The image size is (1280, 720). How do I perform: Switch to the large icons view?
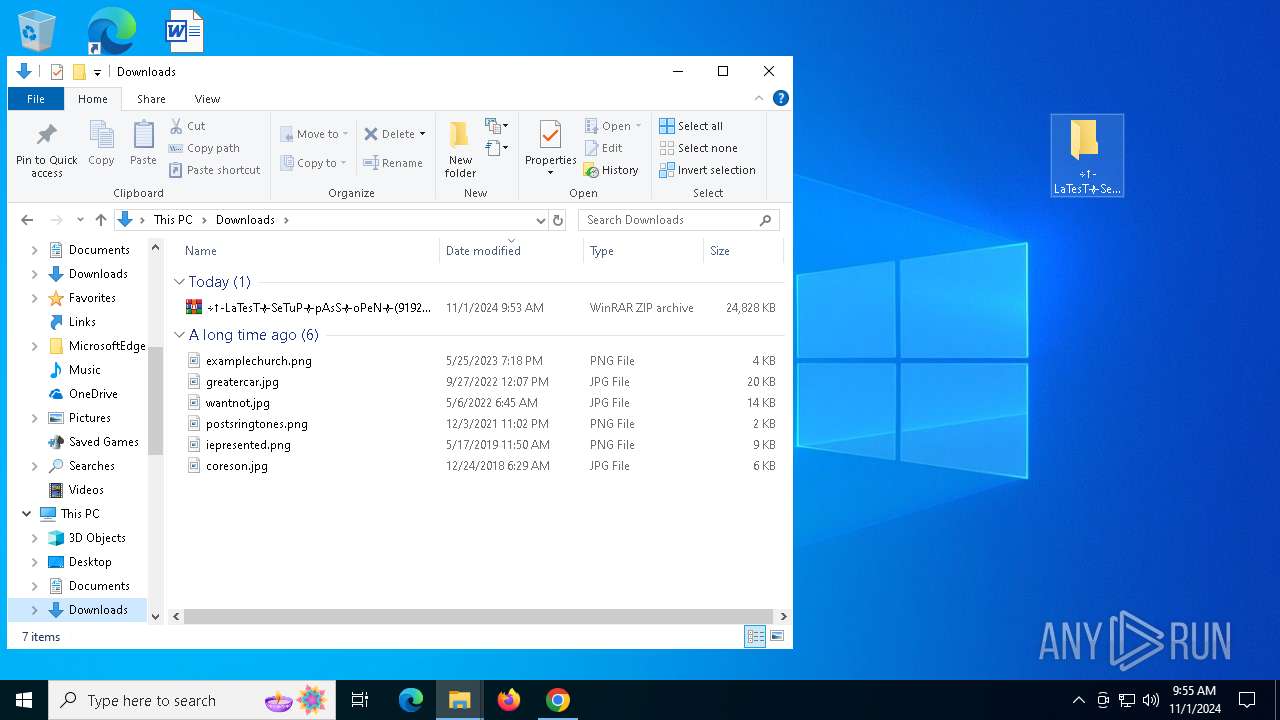point(777,636)
